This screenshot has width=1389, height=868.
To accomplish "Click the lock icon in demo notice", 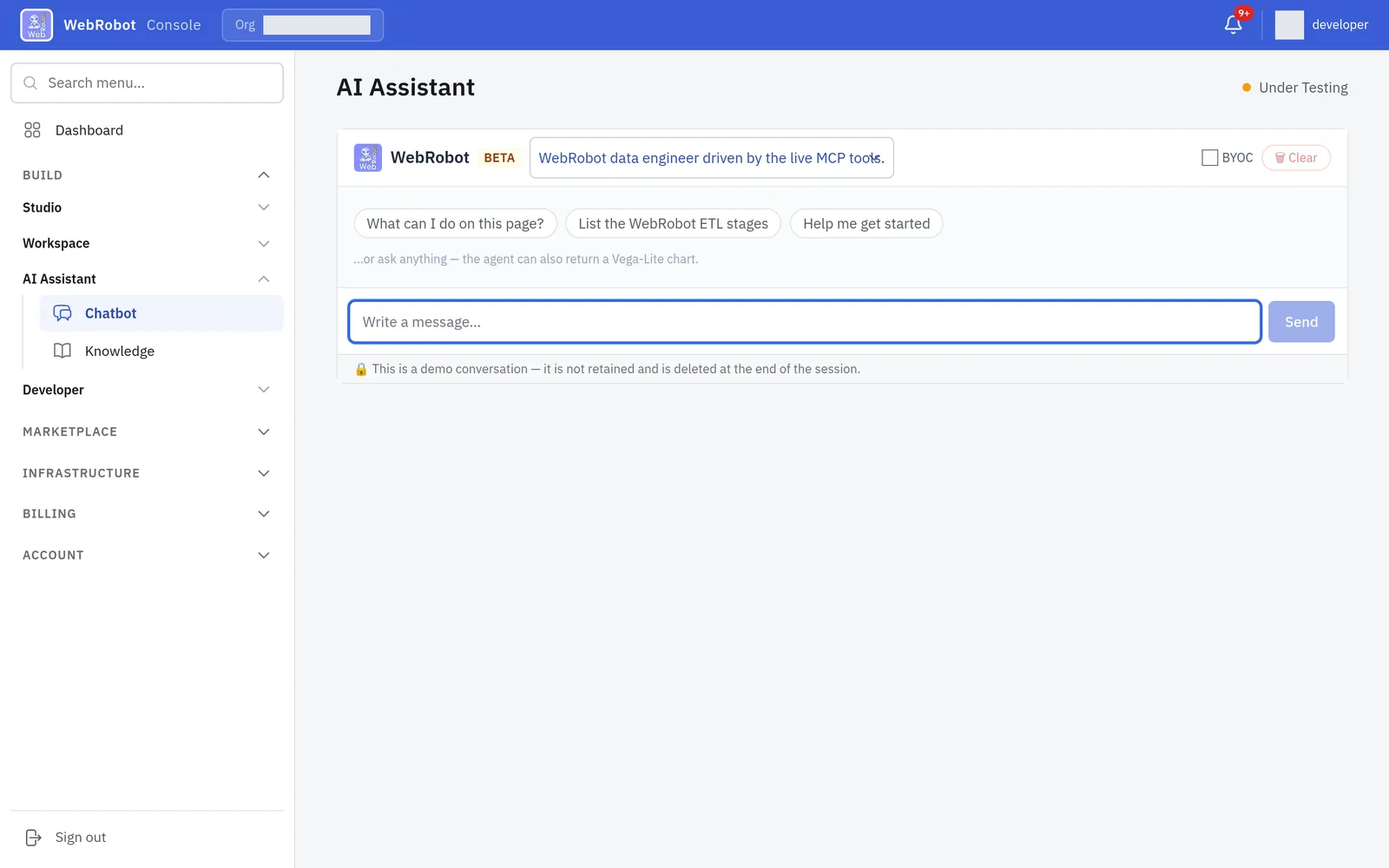I will [x=361, y=369].
